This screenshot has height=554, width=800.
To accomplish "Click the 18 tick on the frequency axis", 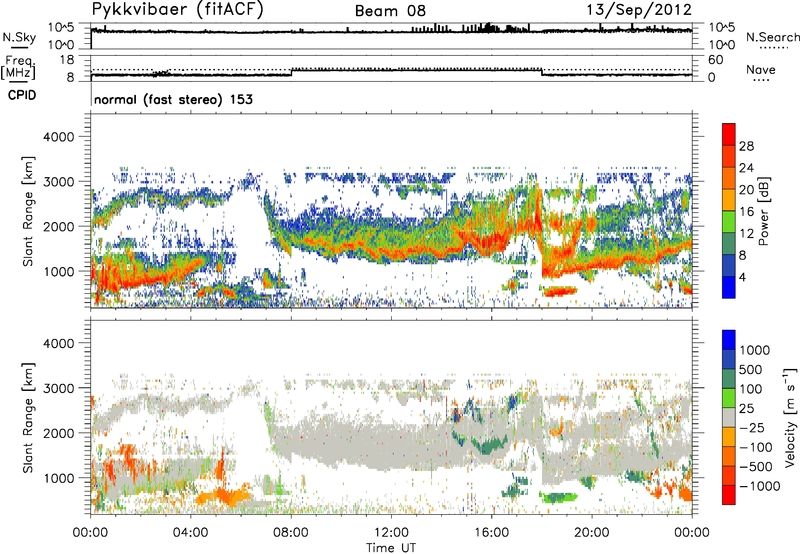I will coord(67,60).
